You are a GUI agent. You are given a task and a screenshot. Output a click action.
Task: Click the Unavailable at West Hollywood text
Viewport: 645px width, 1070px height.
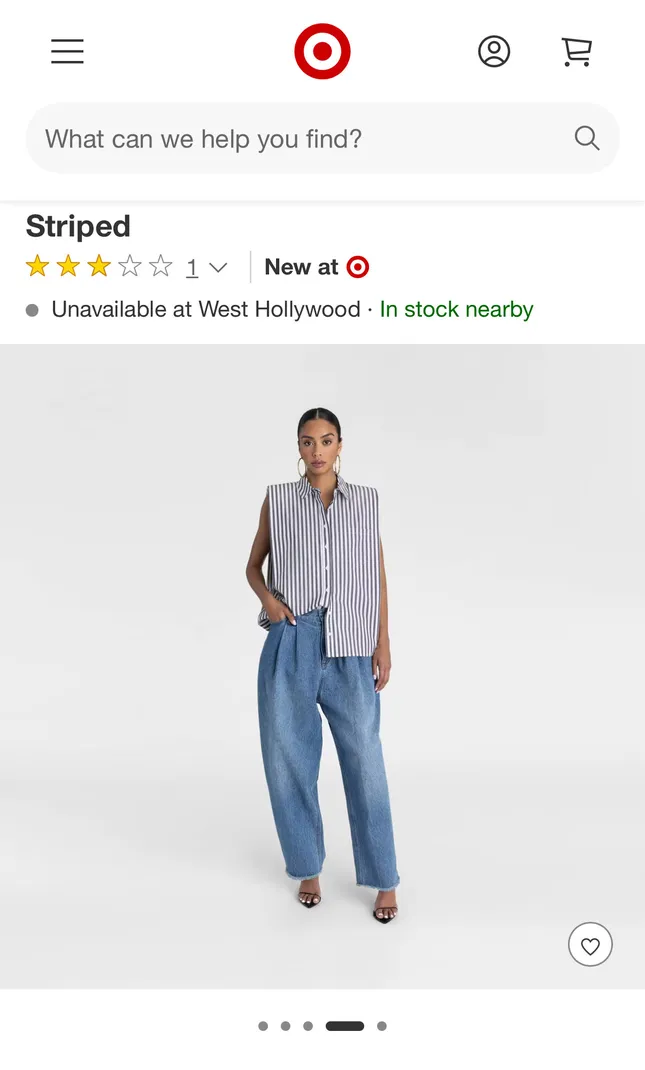(x=206, y=309)
